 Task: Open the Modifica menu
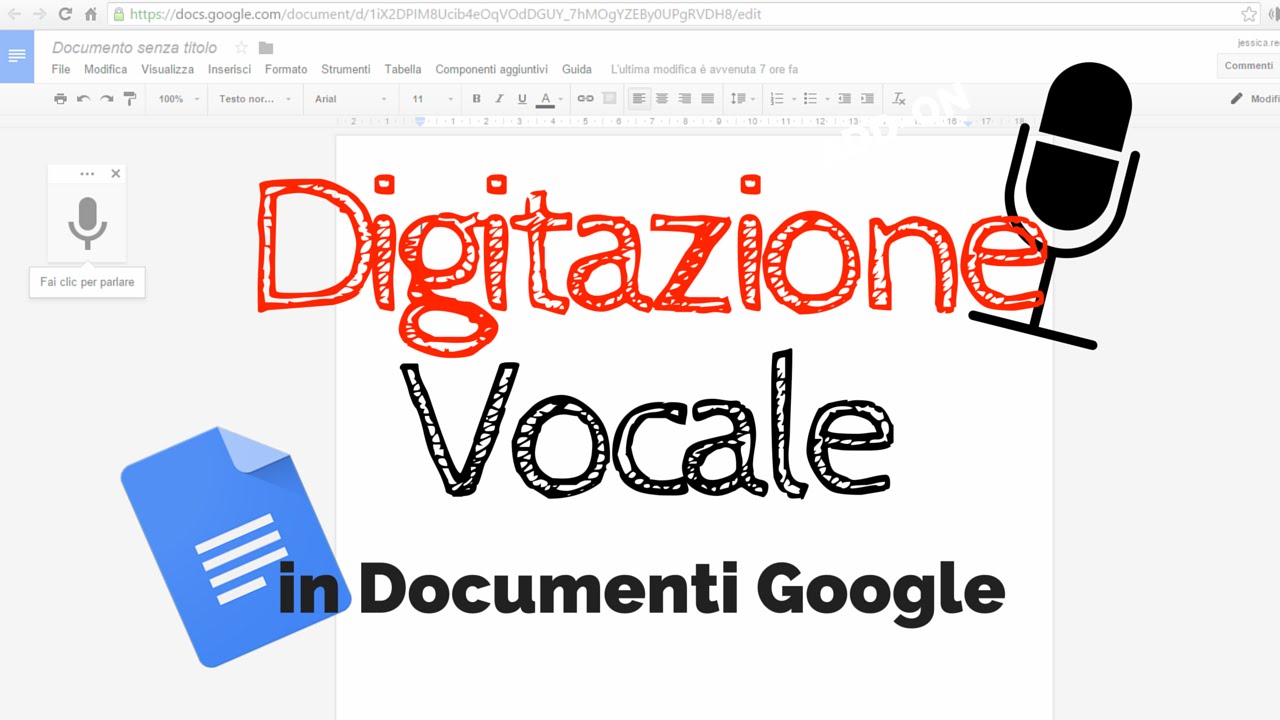(106, 70)
